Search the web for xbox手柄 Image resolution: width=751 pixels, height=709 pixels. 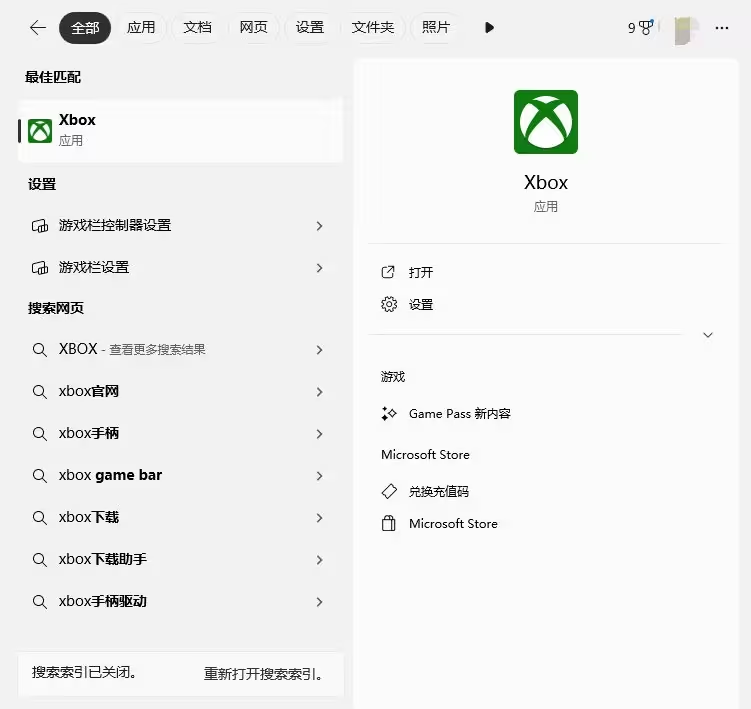[x=181, y=434]
